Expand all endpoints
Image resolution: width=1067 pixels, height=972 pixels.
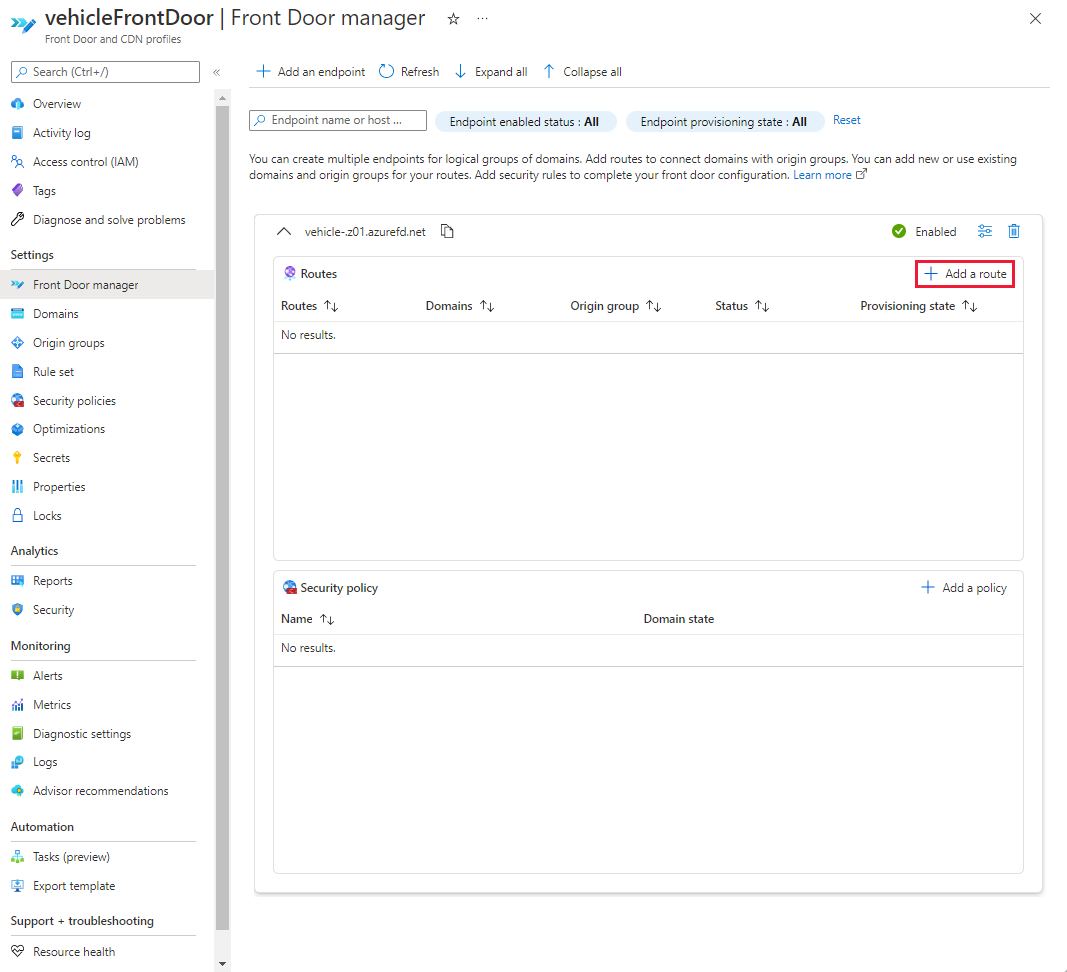coord(491,71)
